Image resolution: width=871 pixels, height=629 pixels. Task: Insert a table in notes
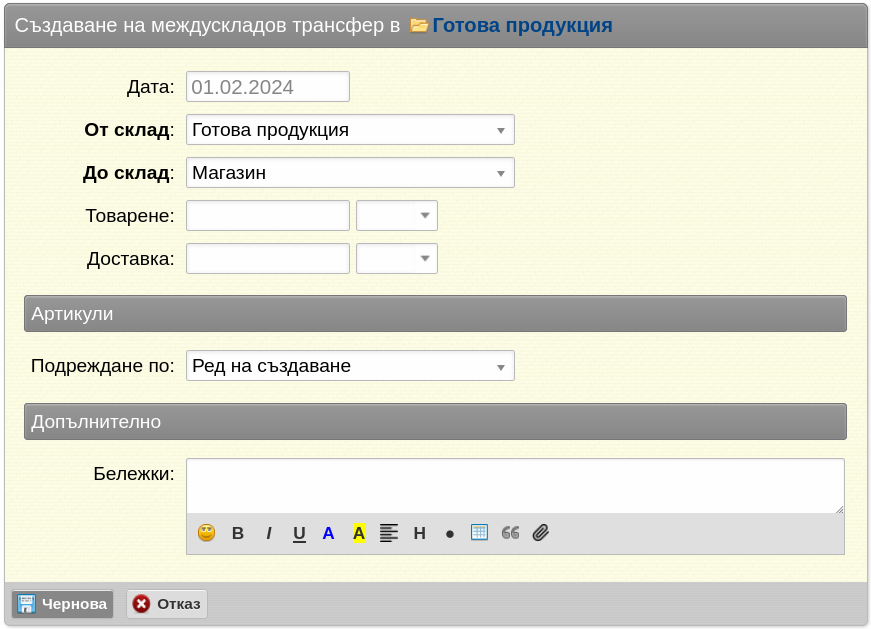(479, 532)
